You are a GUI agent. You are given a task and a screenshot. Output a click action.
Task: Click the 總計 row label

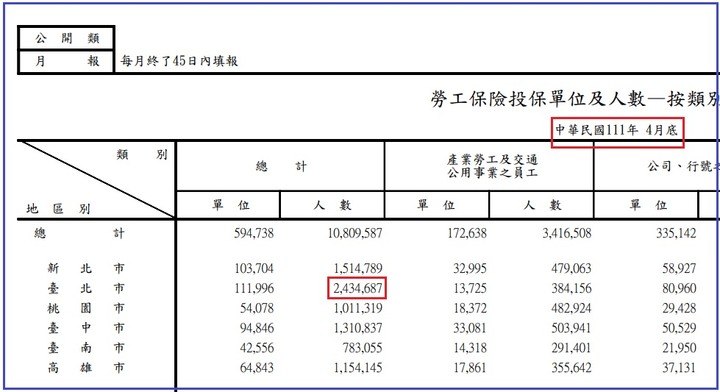pos(79,233)
